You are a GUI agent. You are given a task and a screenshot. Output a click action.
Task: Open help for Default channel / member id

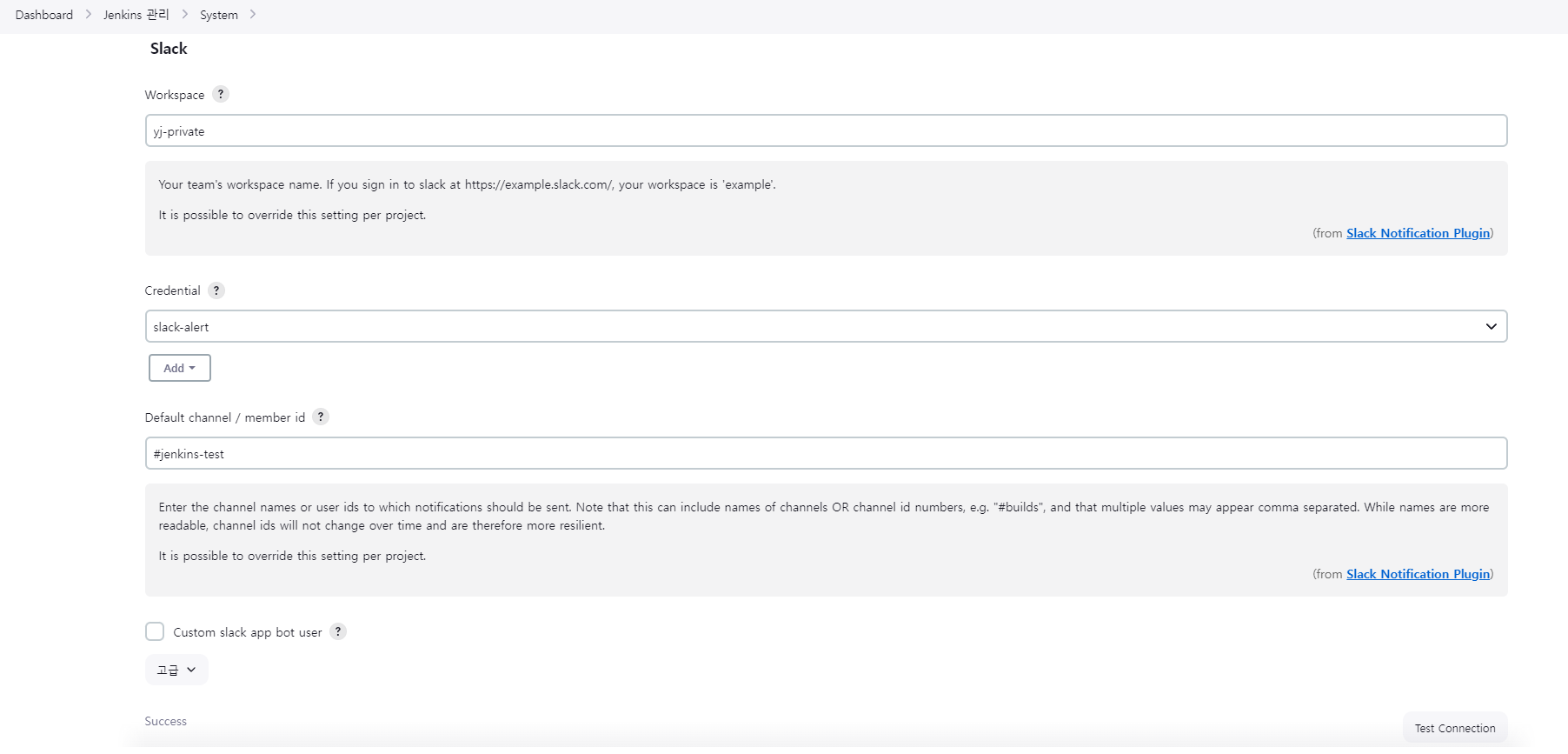321,417
